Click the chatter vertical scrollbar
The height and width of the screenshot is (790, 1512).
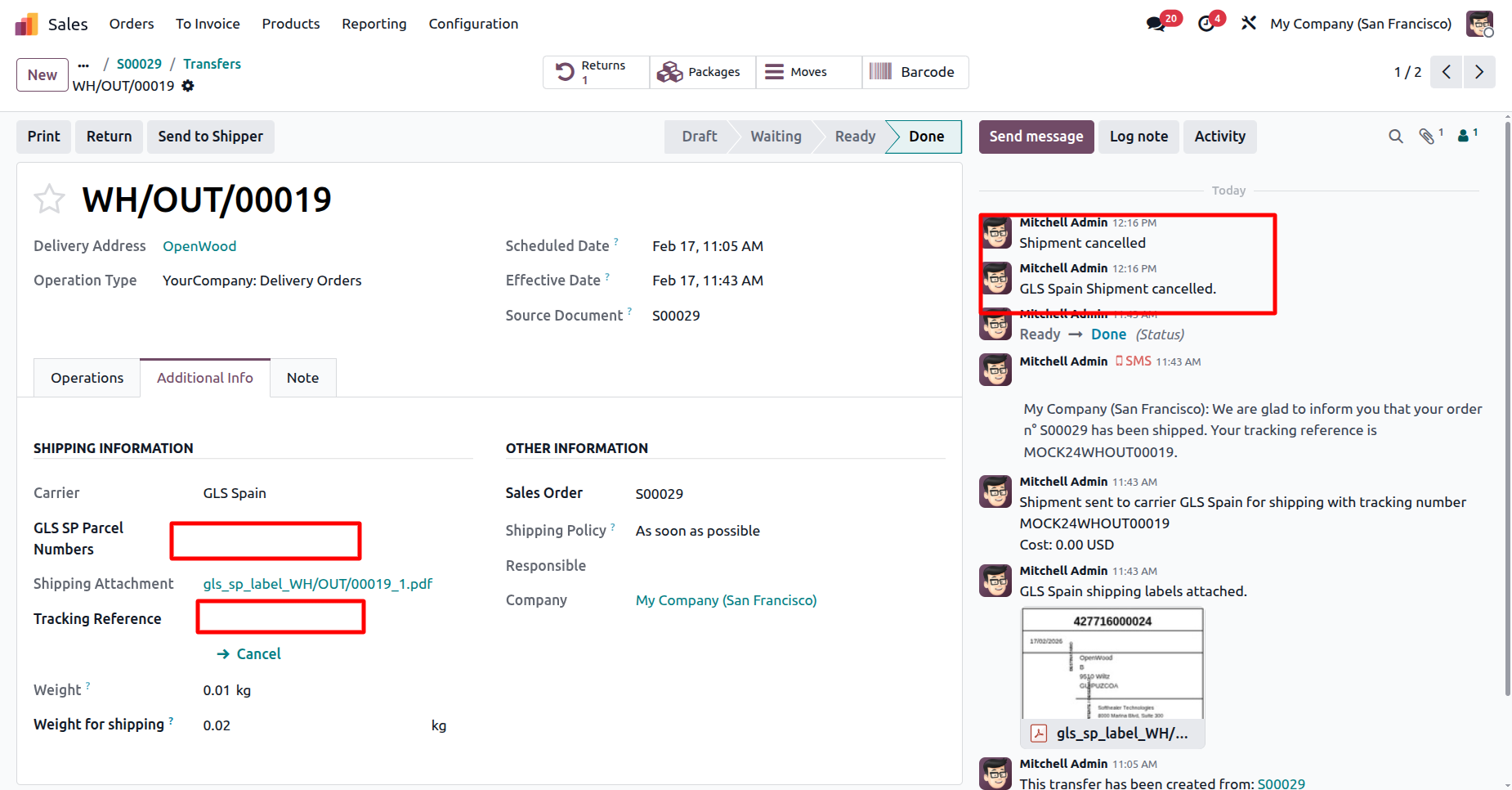[1508, 409]
